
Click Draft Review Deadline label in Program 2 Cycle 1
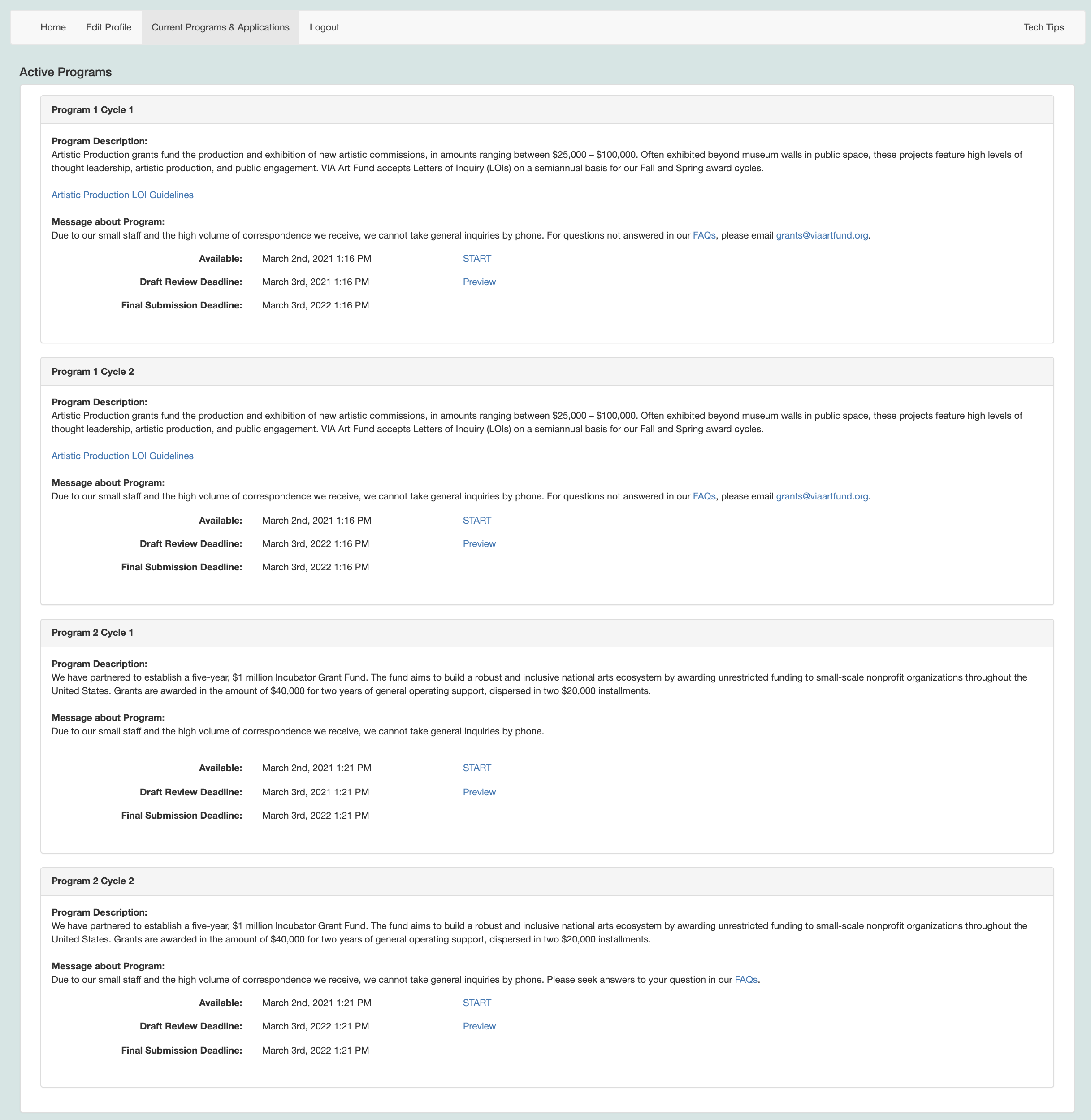tap(191, 792)
